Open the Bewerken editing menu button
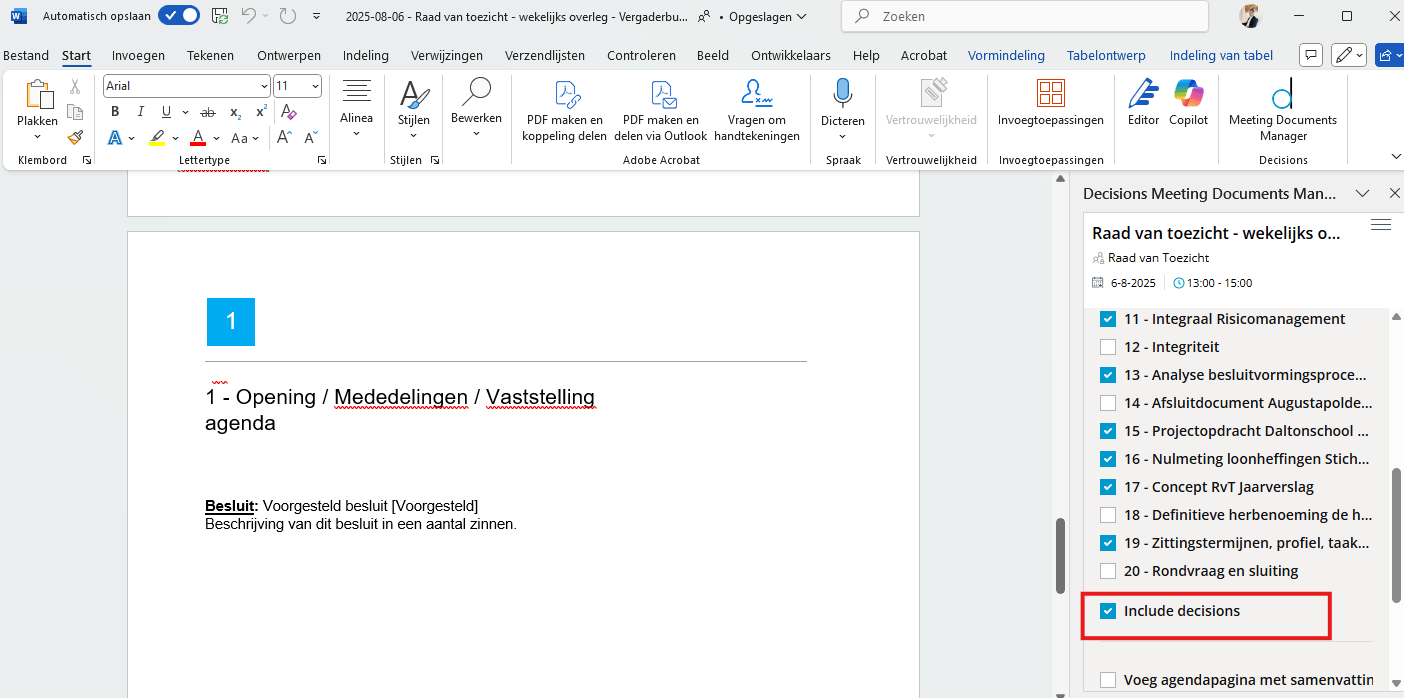This screenshot has width=1404, height=698. coord(476,110)
